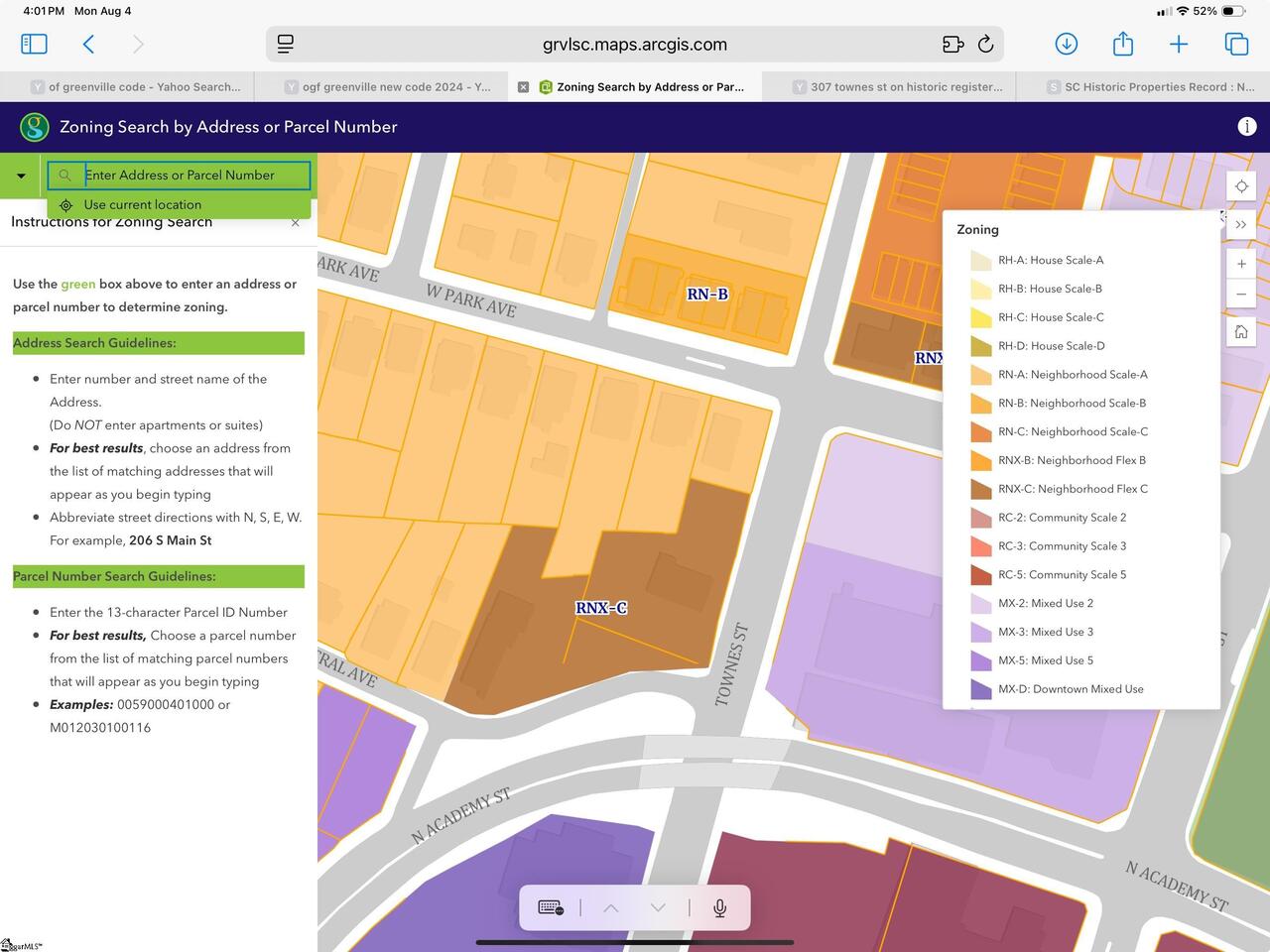Tap the microphone dictation button
Image resolution: width=1270 pixels, height=952 pixels.
tap(720, 907)
